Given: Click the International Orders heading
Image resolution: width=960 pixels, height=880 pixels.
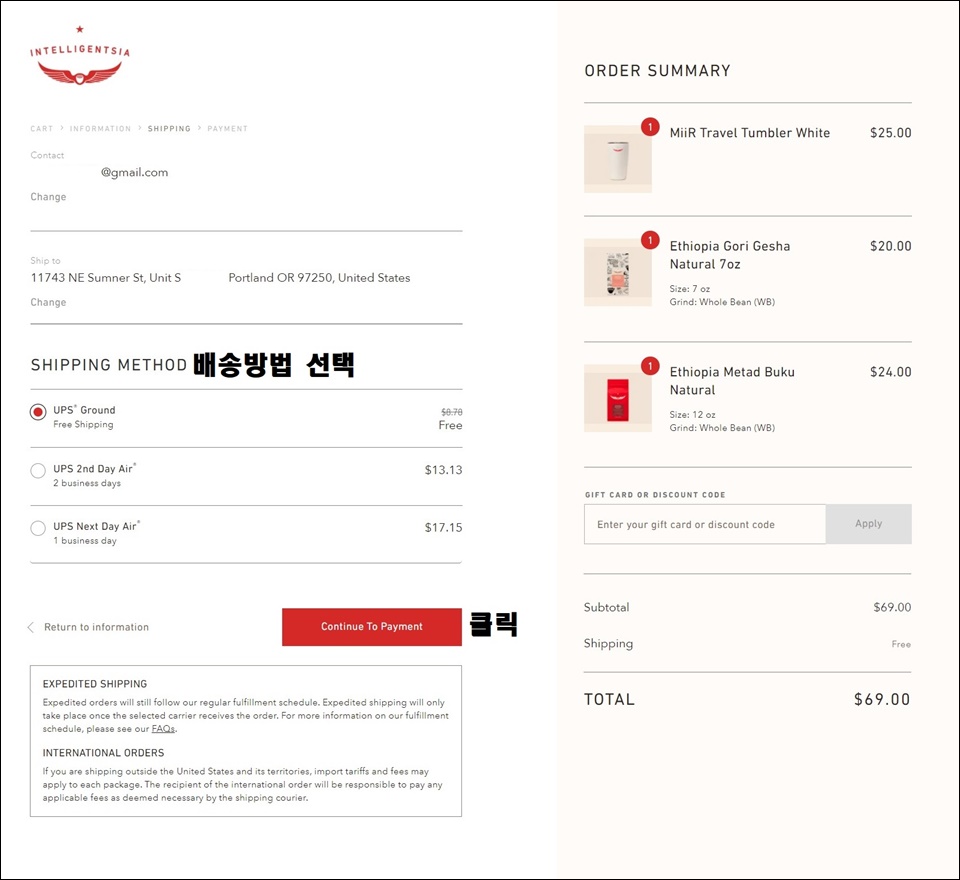Looking at the screenshot, I should pos(103,753).
